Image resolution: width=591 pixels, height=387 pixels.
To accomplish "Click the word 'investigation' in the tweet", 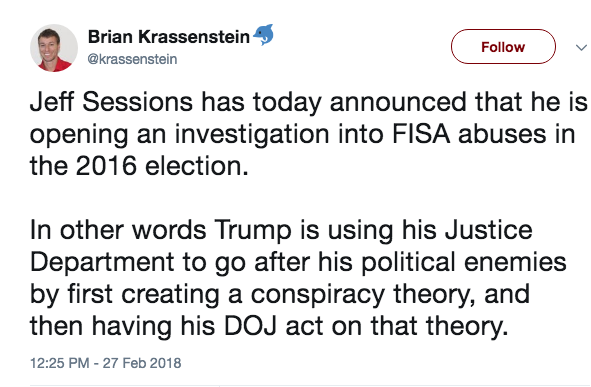I will (x=252, y=135).
